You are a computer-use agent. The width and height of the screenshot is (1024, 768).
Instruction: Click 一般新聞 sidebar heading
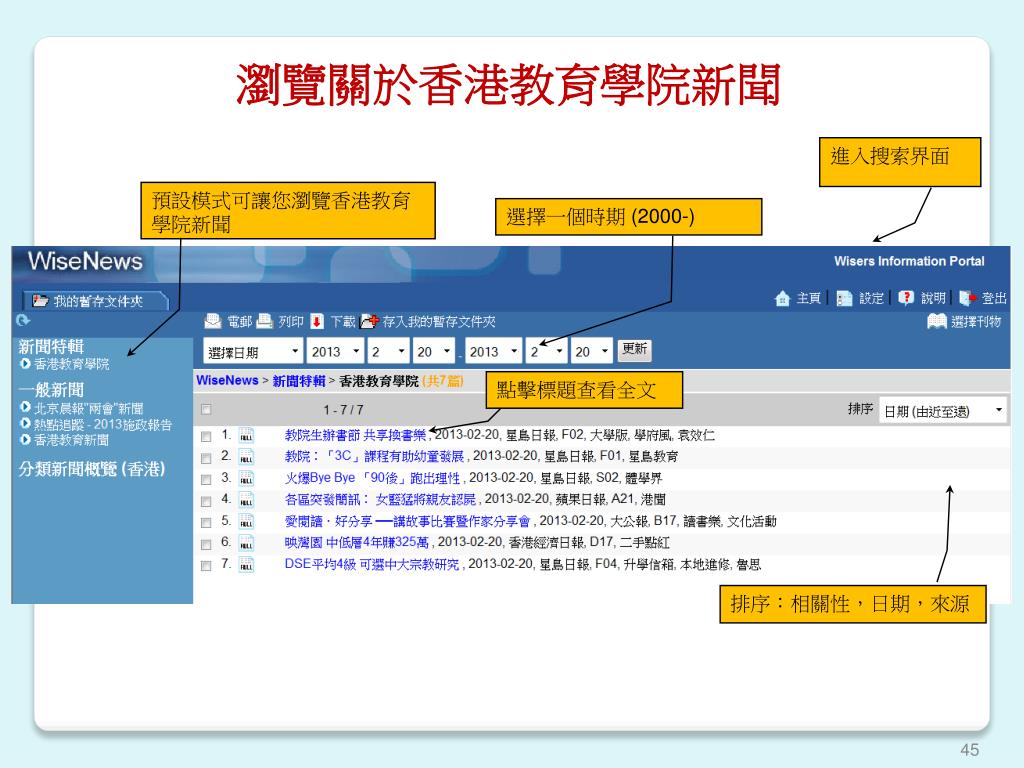click(51, 390)
